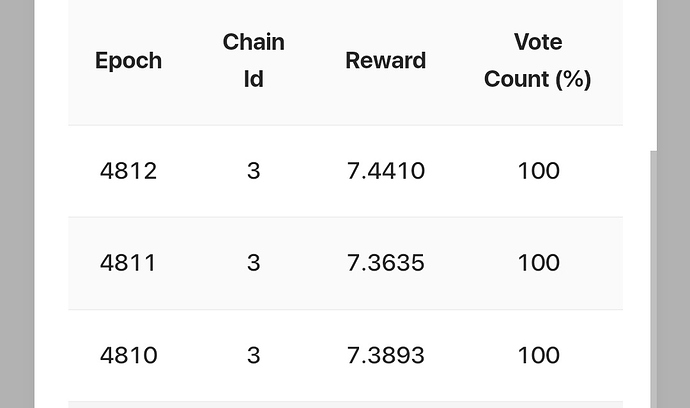The width and height of the screenshot is (690, 408).
Task: Select epoch 4812 cell
Action: click(x=128, y=171)
